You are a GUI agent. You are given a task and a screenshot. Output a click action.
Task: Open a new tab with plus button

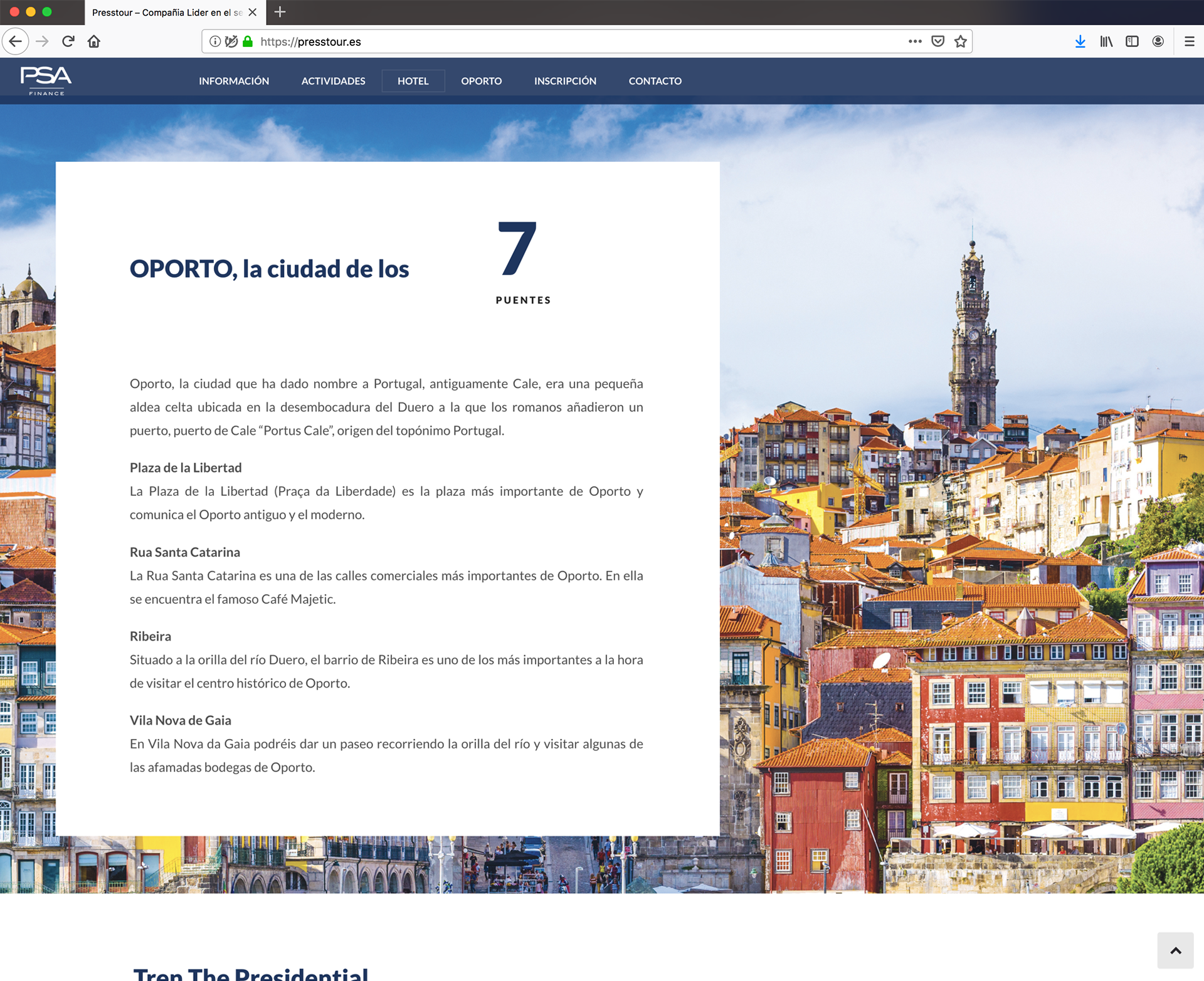pyautogui.click(x=280, y=12)
